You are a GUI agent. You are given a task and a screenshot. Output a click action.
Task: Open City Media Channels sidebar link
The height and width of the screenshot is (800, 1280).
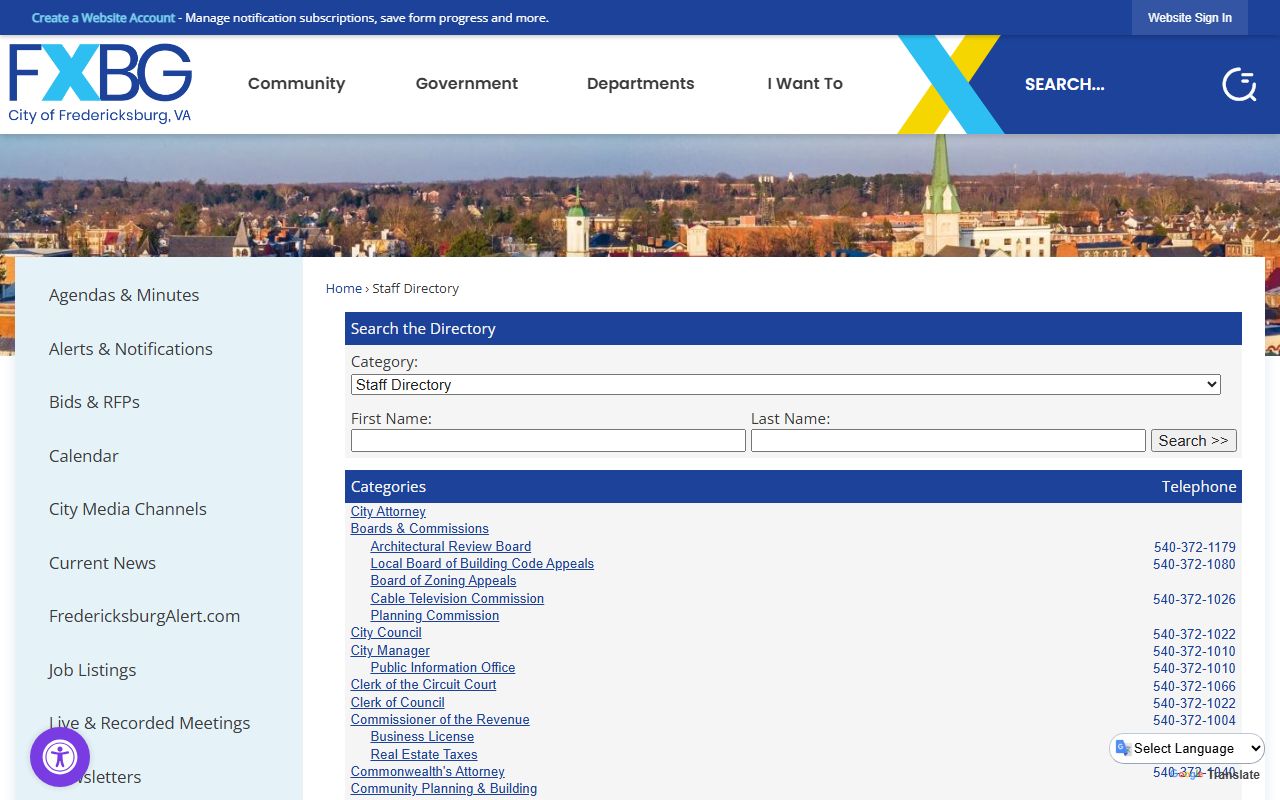(128, 509)
